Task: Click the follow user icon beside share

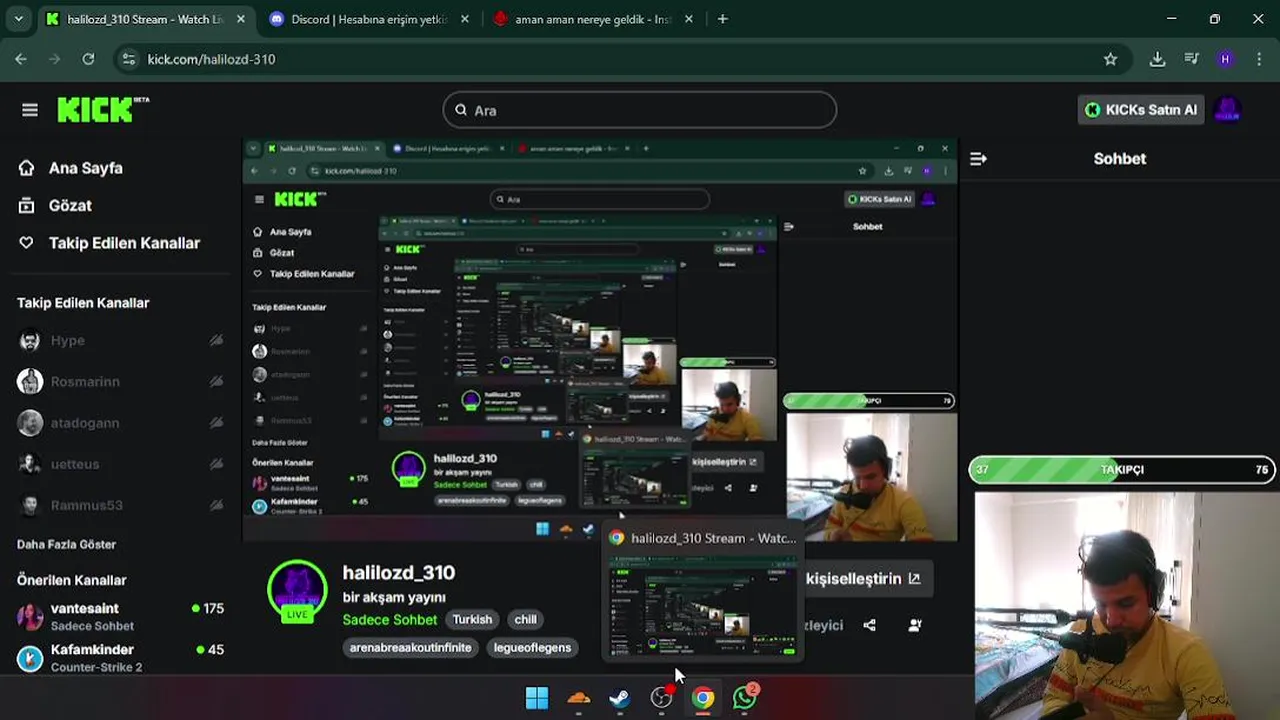Action: [x=915, y=625]
